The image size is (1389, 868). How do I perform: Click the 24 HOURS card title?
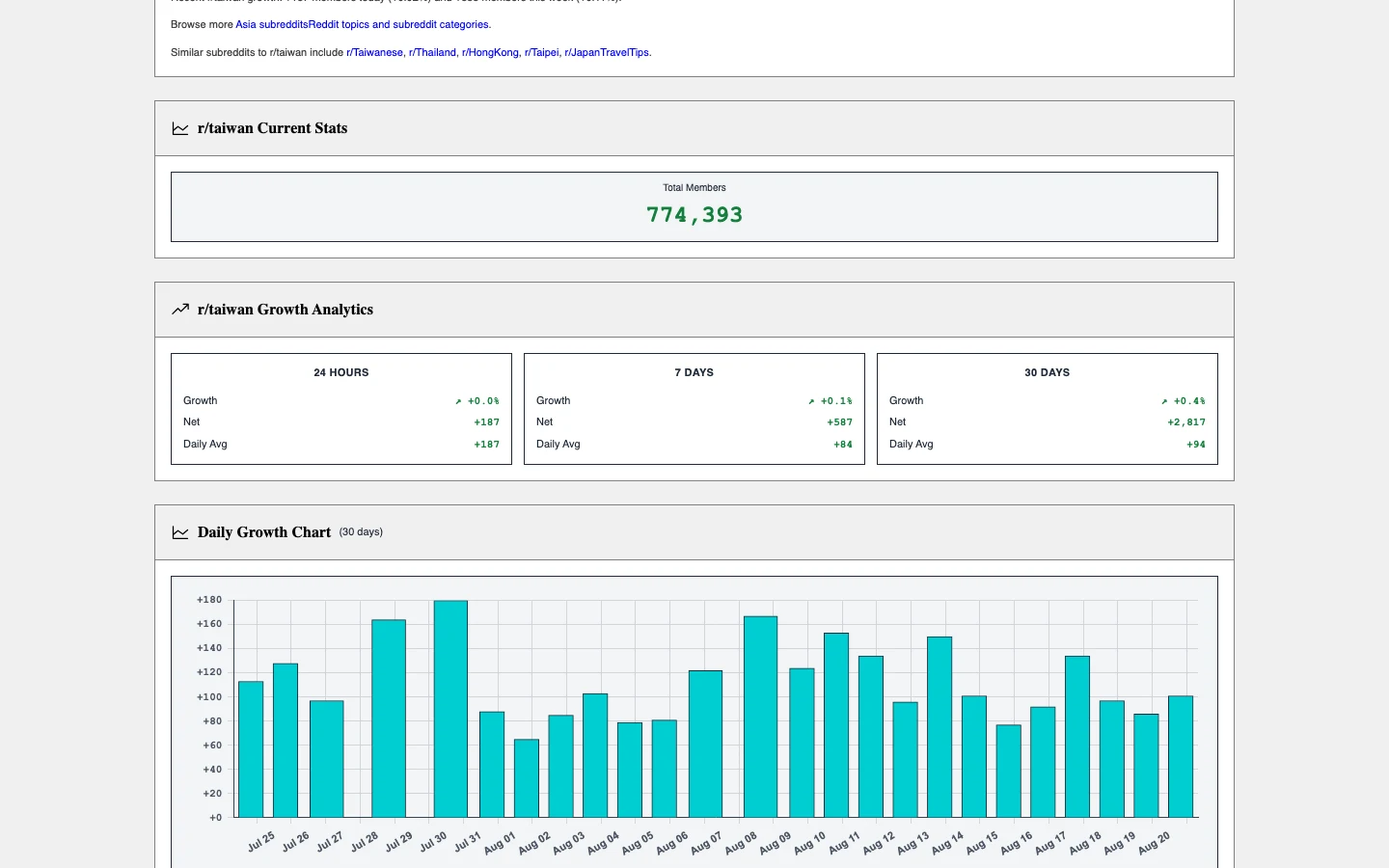(x=341, y=372)
